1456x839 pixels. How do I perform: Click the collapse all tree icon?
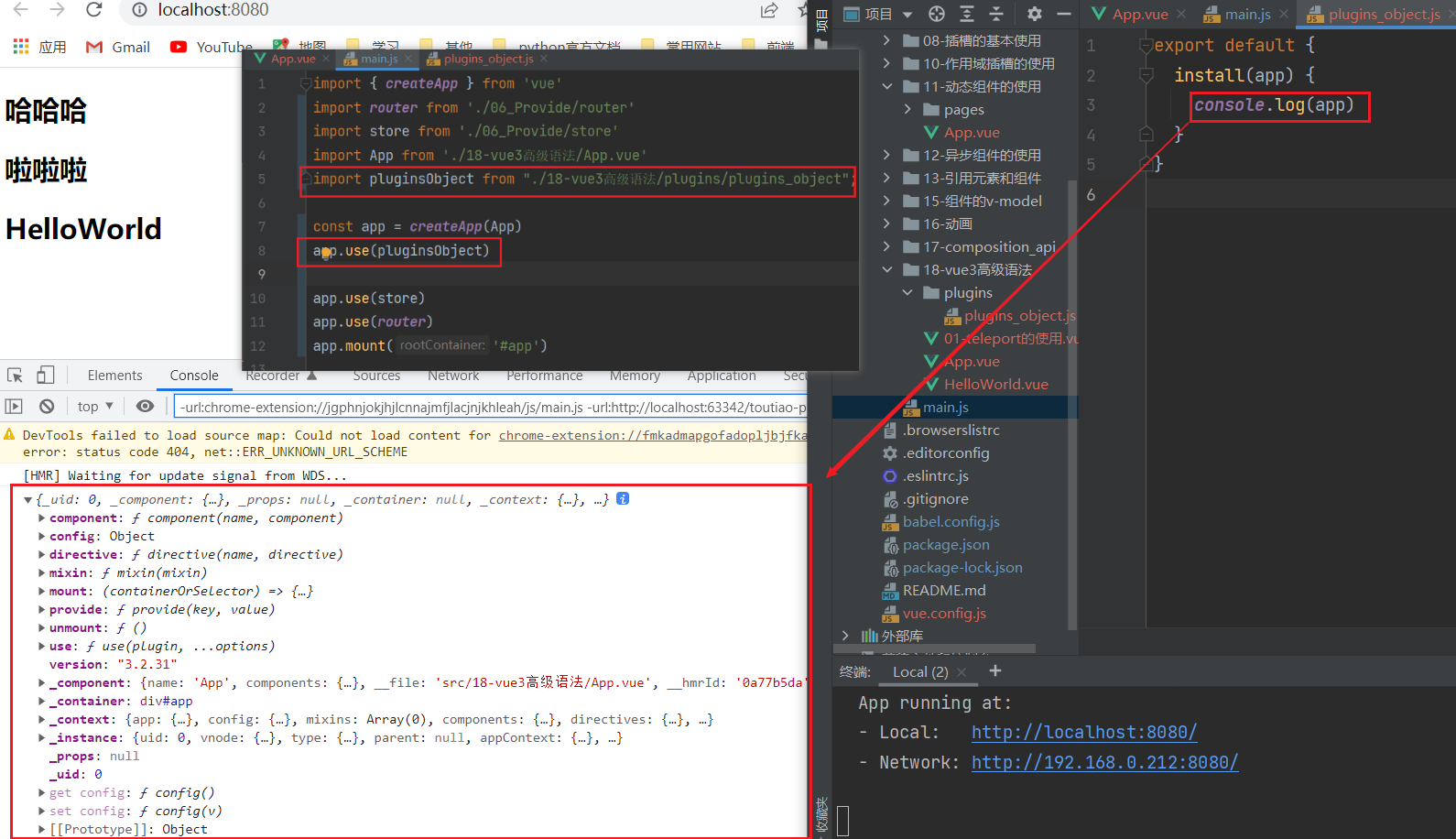996,14
